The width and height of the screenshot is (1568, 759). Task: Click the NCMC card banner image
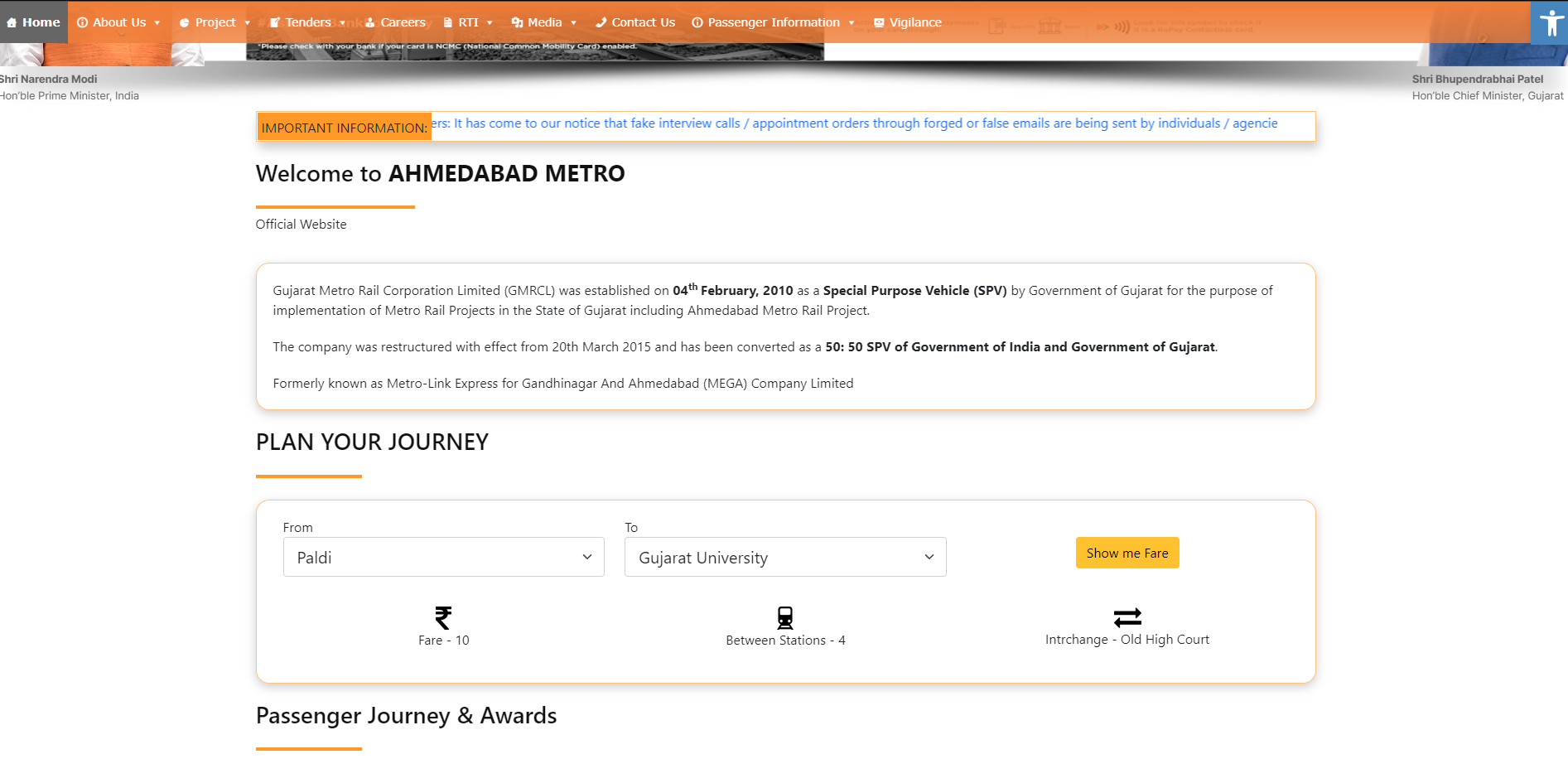(535, 51)
